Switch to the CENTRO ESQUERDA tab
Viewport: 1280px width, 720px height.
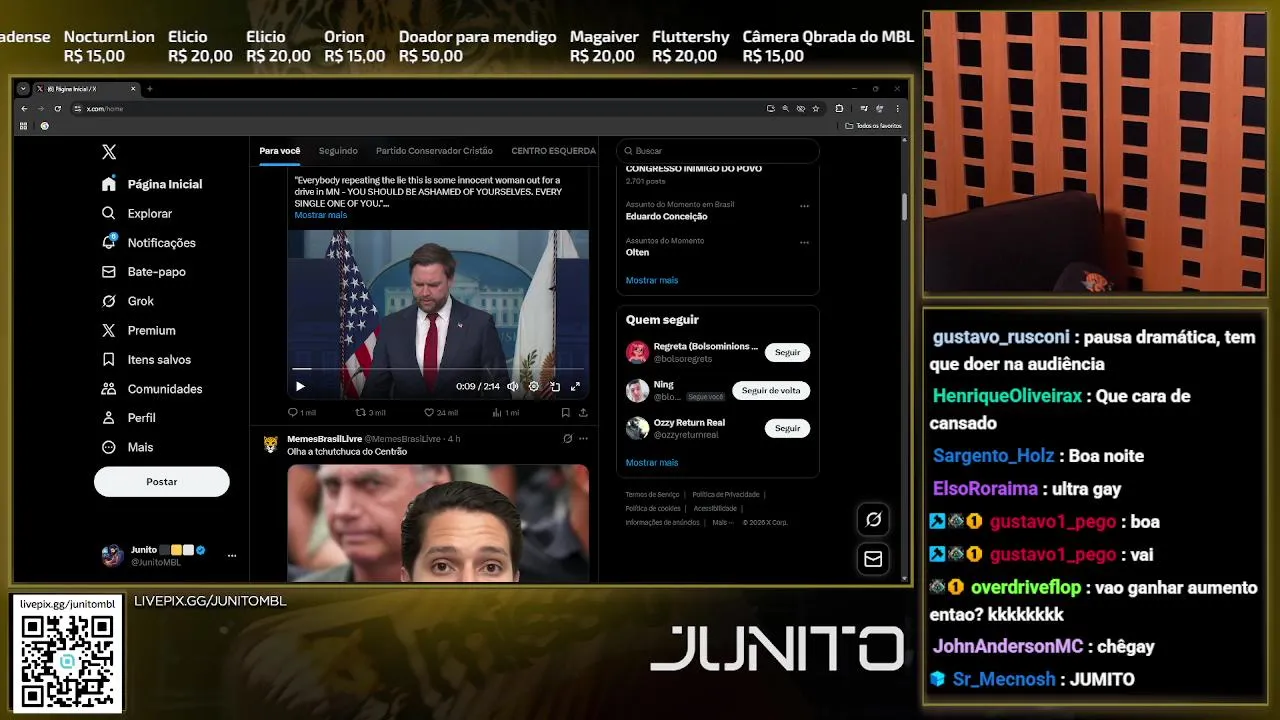tap(553, 151)
